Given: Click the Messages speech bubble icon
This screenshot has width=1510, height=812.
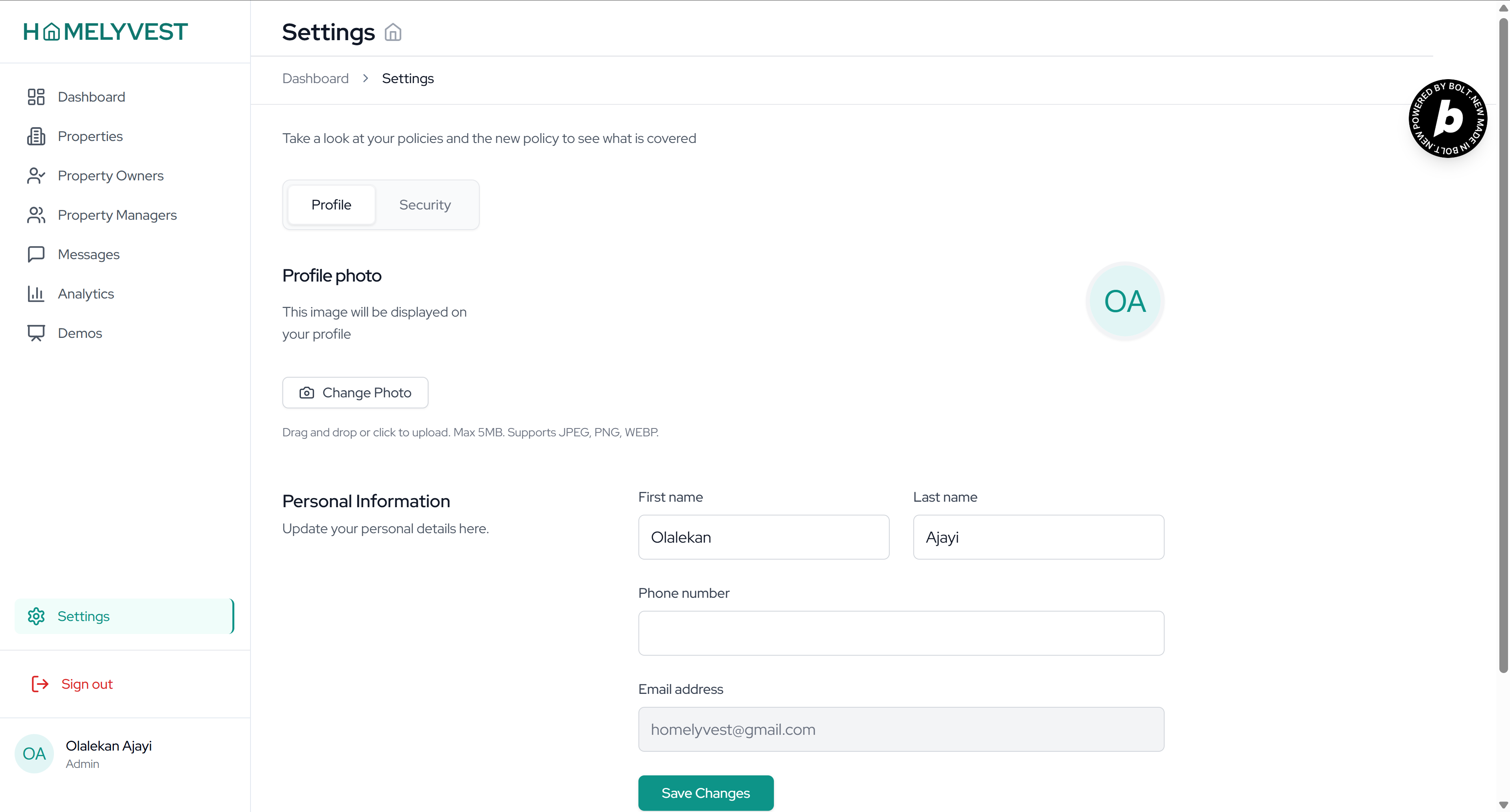Looking at the screenshot, I should [36, 254].
